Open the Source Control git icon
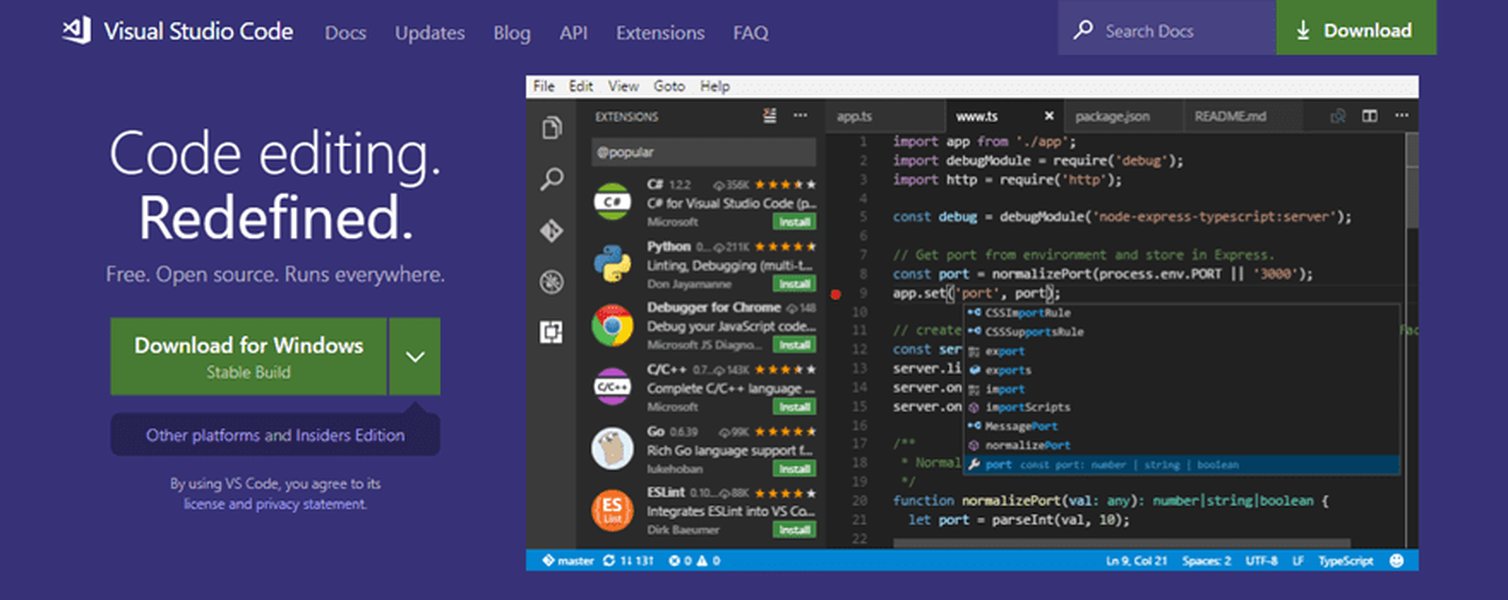This screenshot has width=1508, height=600. pos(551,231)
